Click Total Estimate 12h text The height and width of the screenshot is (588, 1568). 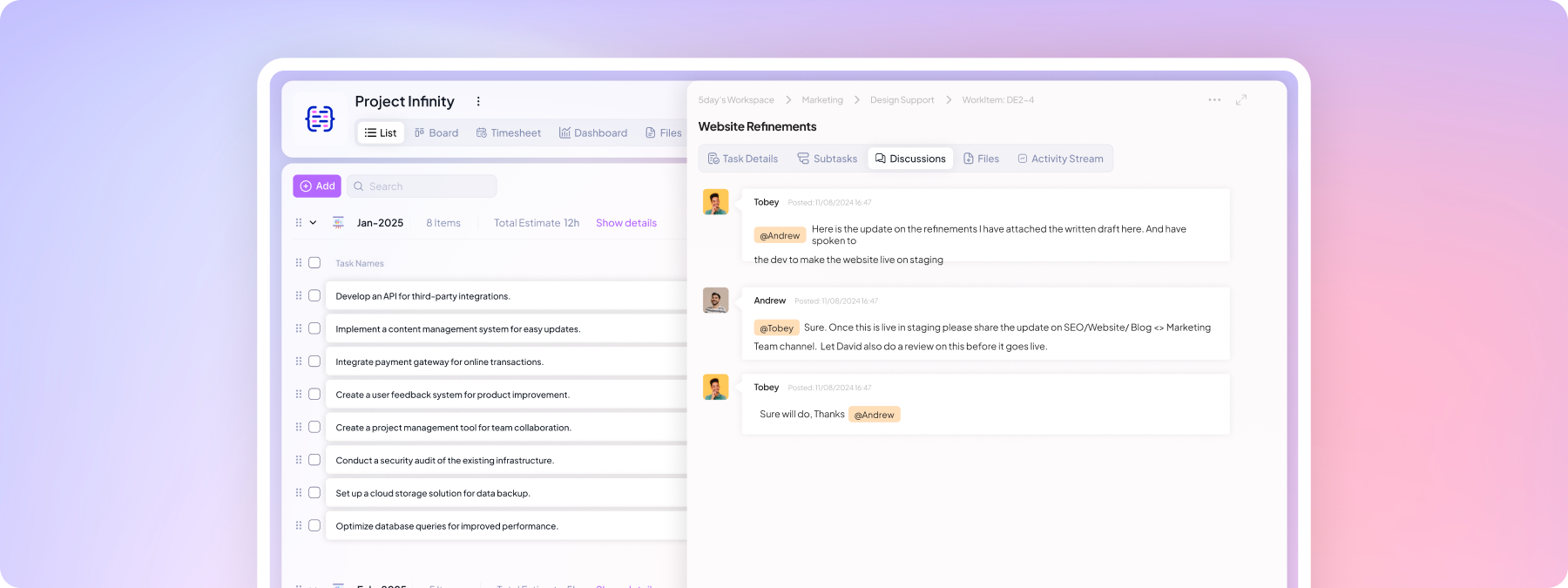[x=537, y=223]
